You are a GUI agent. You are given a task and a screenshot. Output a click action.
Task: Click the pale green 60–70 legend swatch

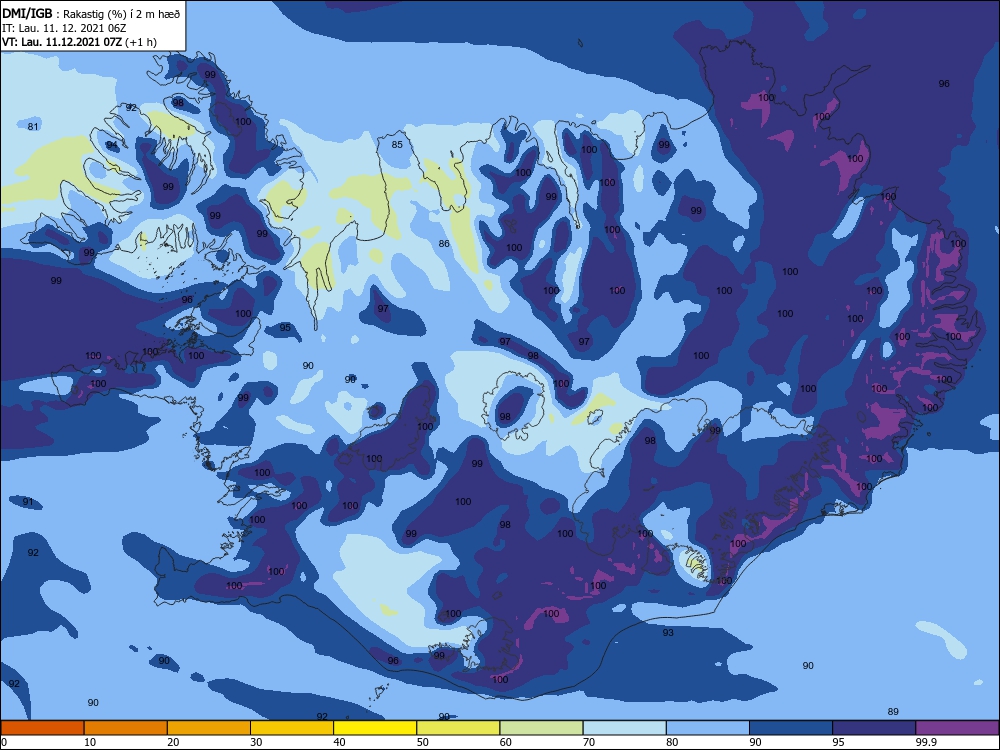[x=541, y=728]
